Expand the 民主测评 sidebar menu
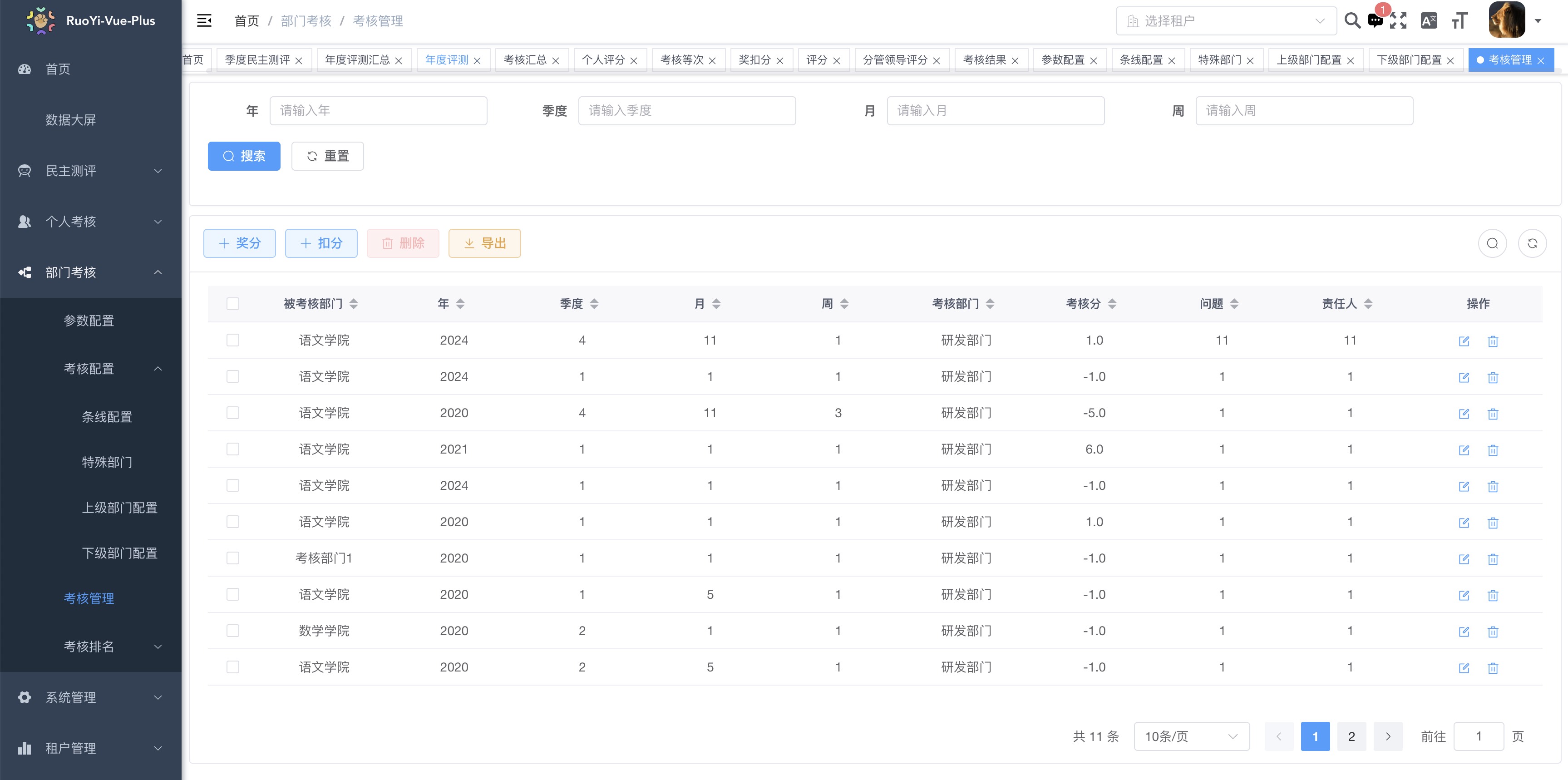The image size is (1568, 780). pos(91,171)
